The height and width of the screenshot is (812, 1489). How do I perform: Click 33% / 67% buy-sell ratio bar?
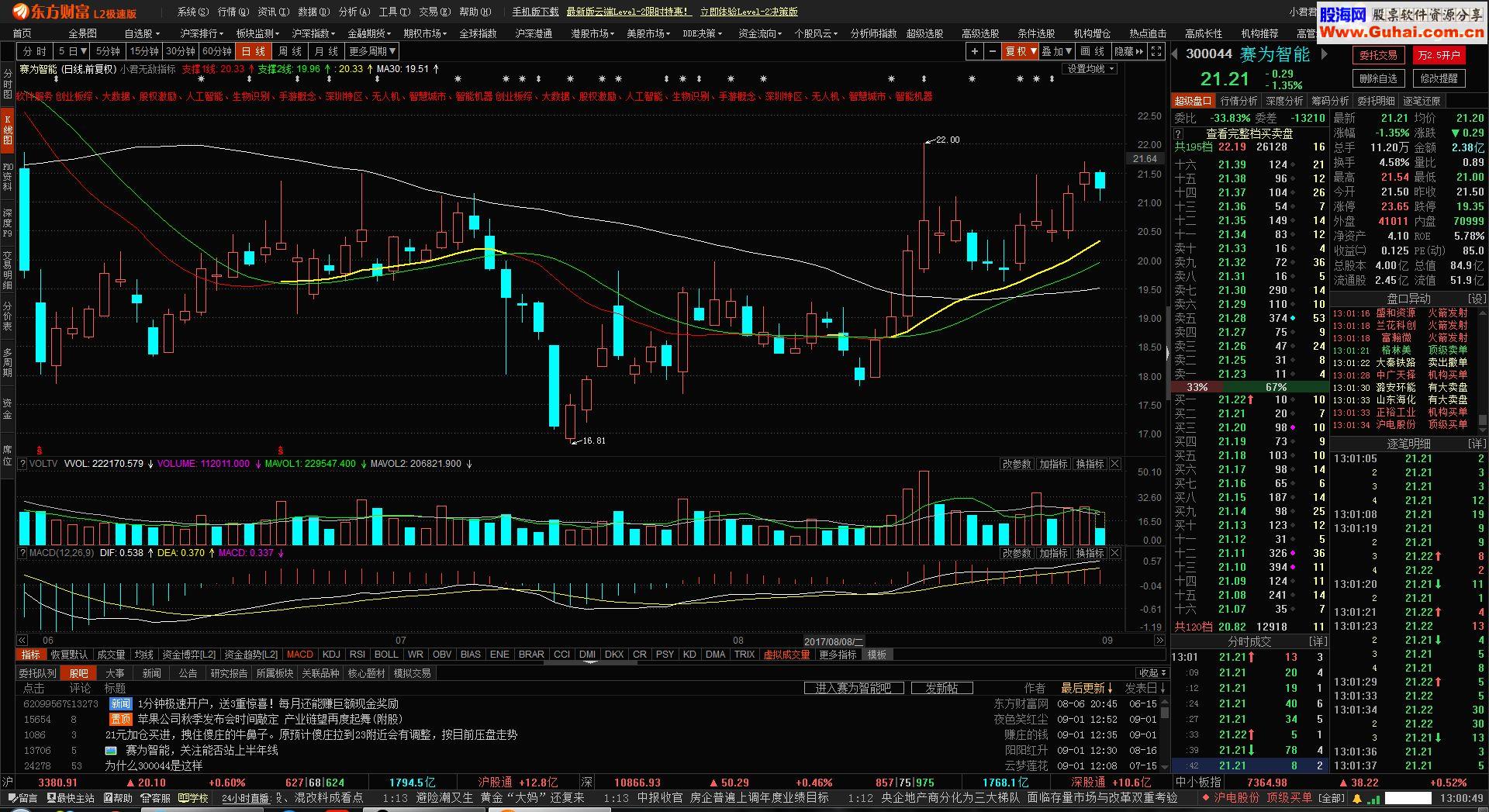(x=1249, y=387)
